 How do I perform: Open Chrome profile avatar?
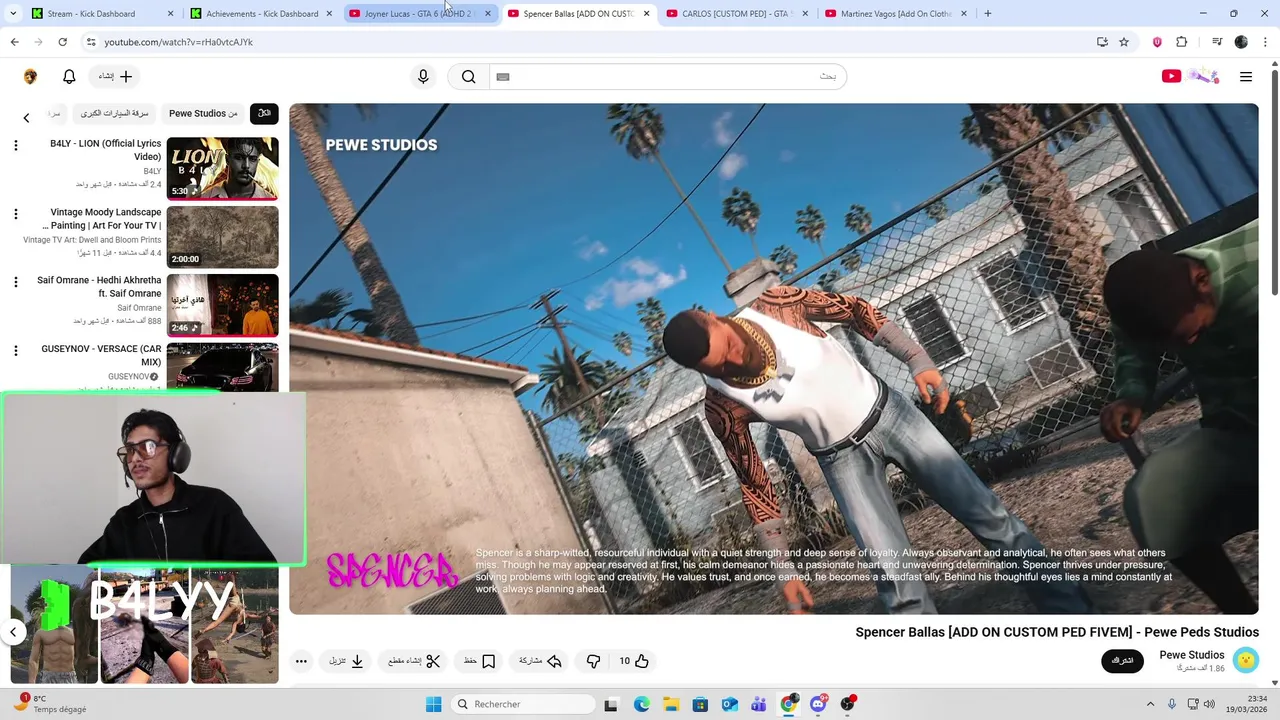[x=1241, y=42]
